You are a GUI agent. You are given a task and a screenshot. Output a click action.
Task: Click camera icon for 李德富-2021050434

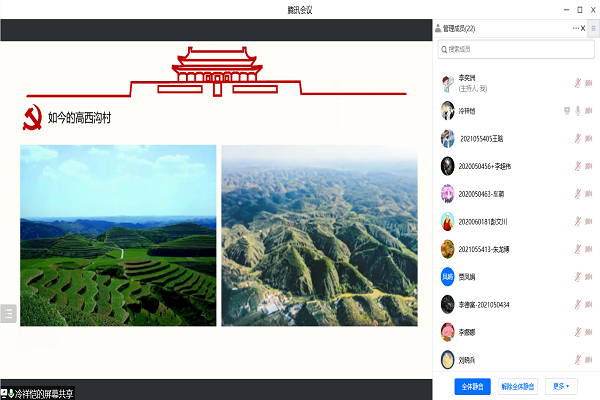tap(588, 305)
